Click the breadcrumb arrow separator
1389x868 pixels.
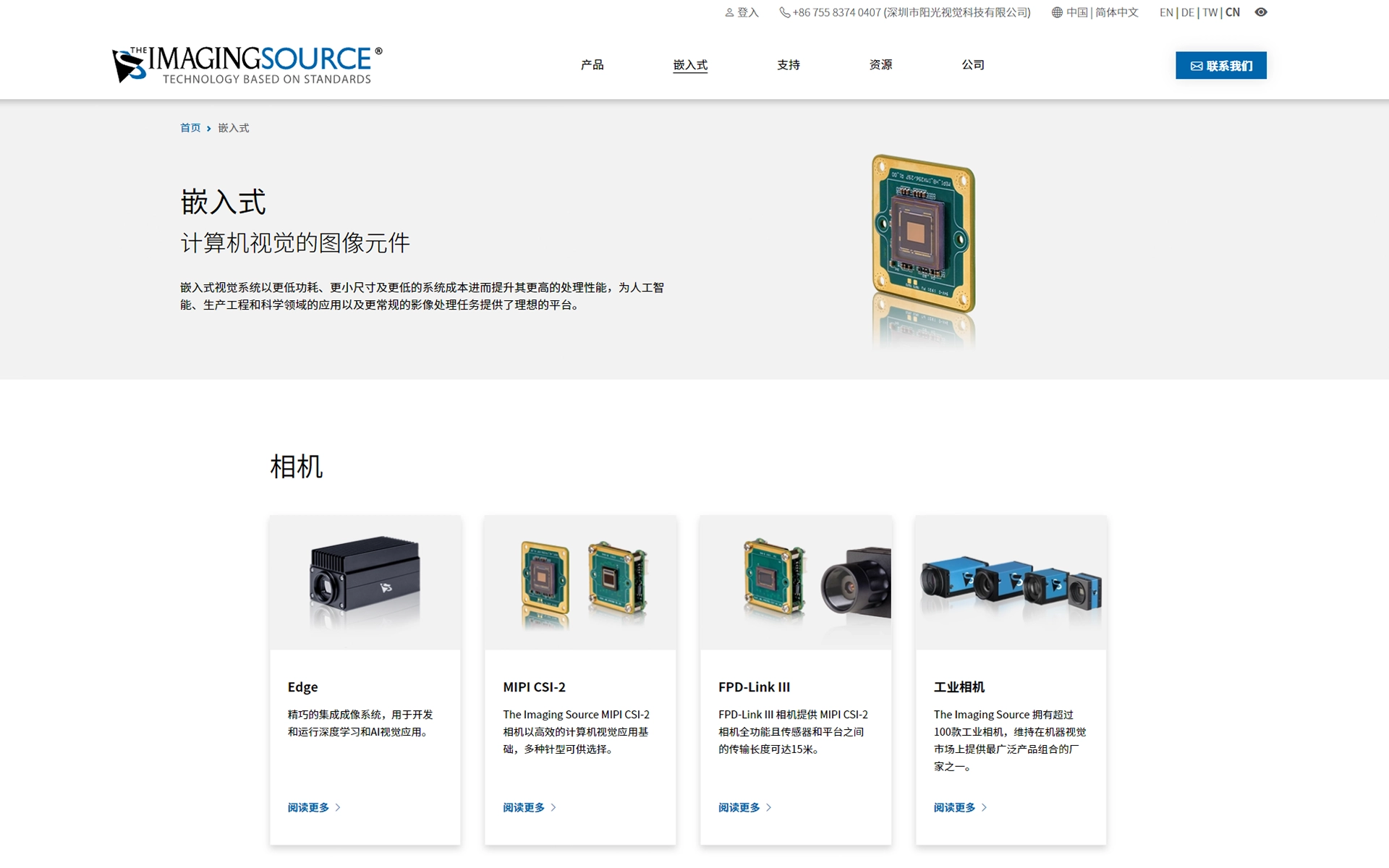(209, 129)
